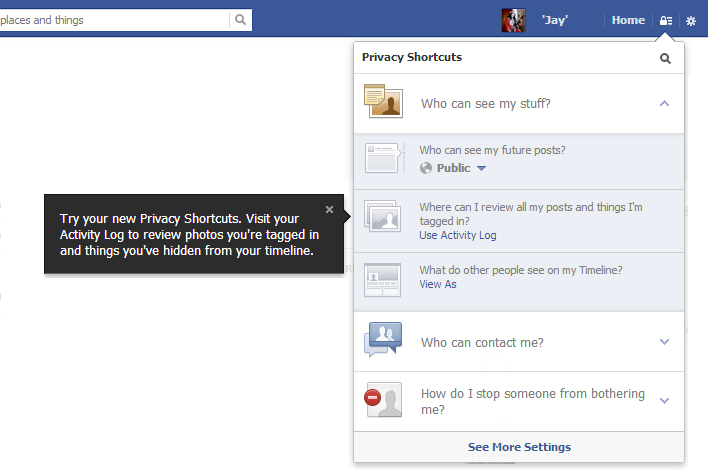Click the search magnifier in Privacy Shortcuts

[x=666, y=59]
